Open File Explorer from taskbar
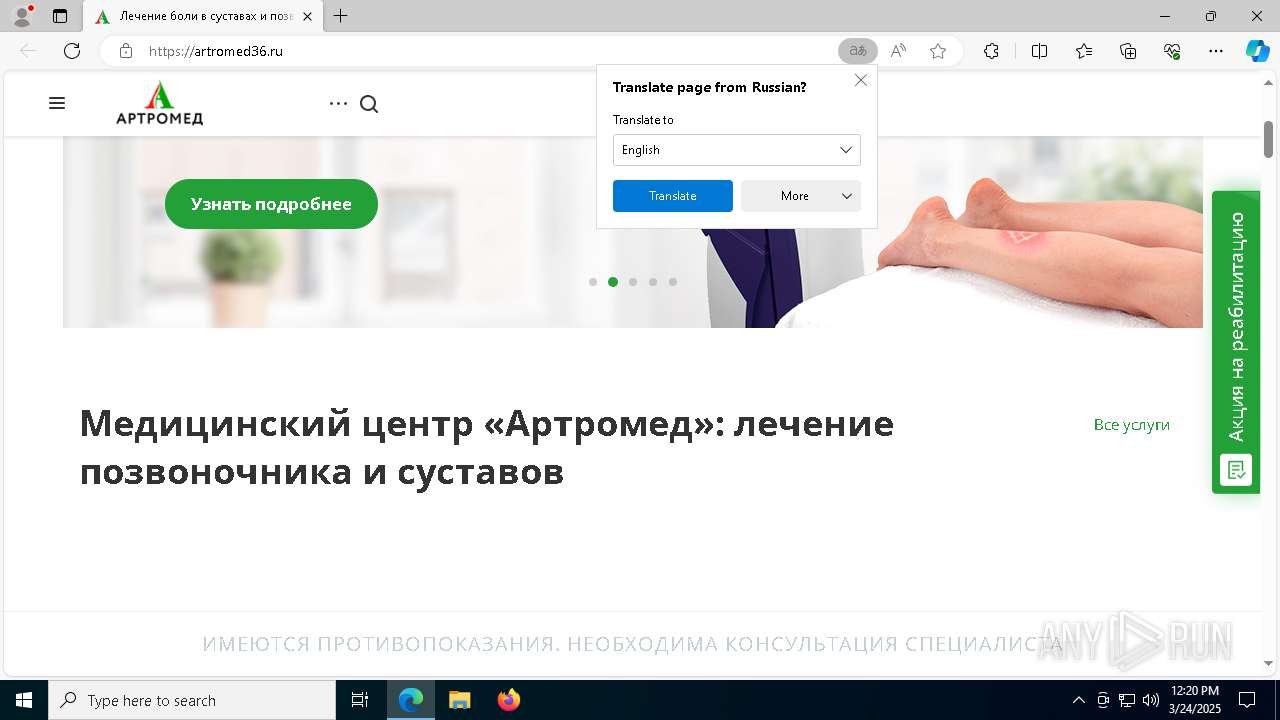Screen dimensions: 1280x720 (x=459, y=700)
